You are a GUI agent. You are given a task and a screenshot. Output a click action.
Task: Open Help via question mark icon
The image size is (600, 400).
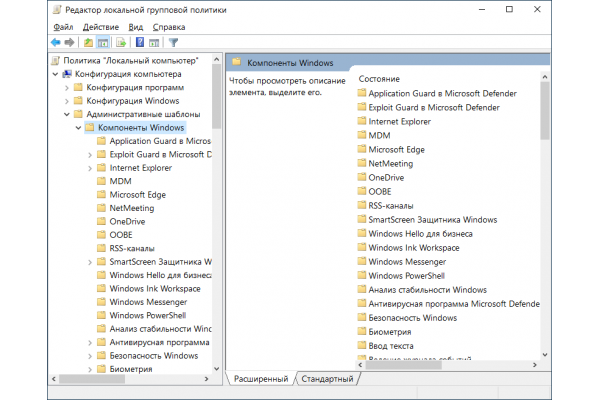click(x=140, y=42)
